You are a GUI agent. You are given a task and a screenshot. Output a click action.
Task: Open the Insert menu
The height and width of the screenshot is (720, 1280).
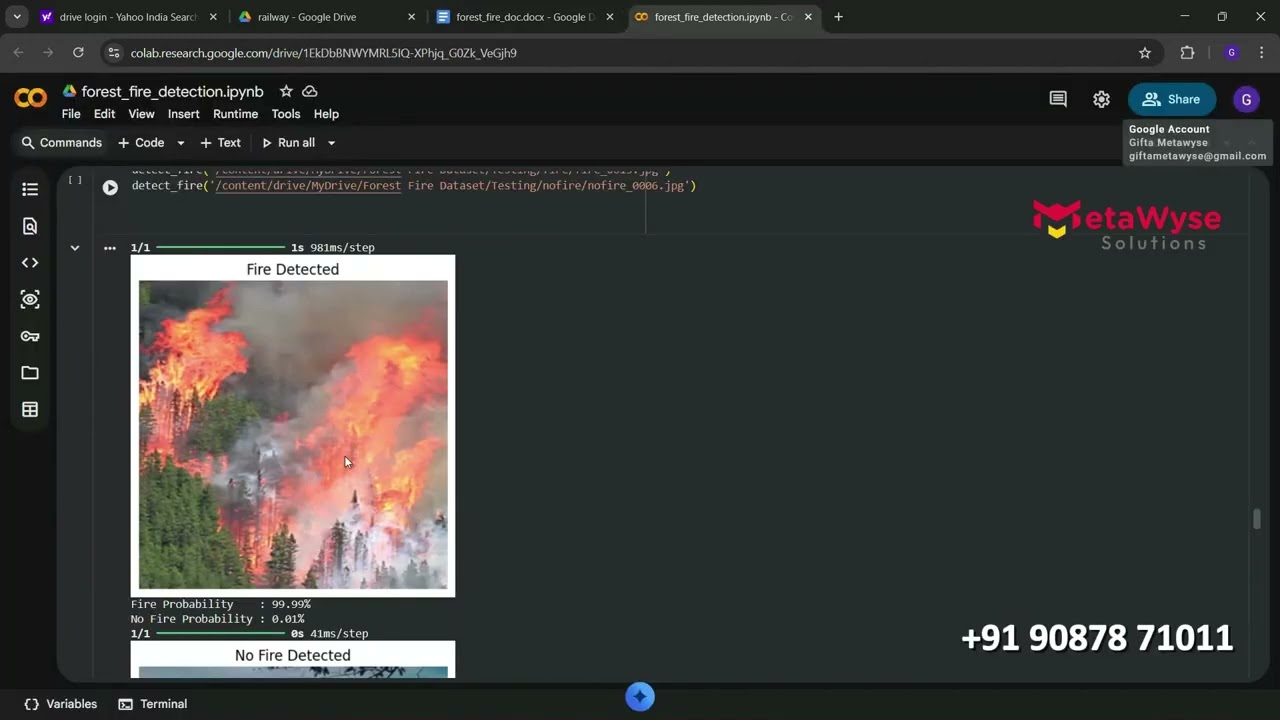[183, 114]
